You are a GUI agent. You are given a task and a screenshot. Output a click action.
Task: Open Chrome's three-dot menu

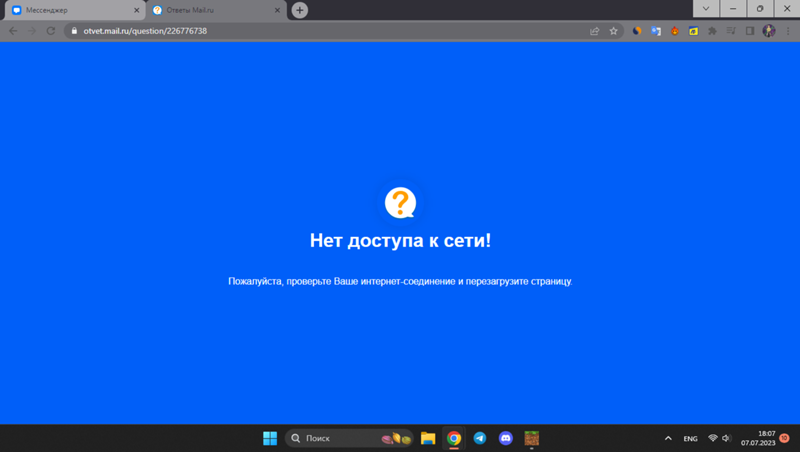(787, 31)
